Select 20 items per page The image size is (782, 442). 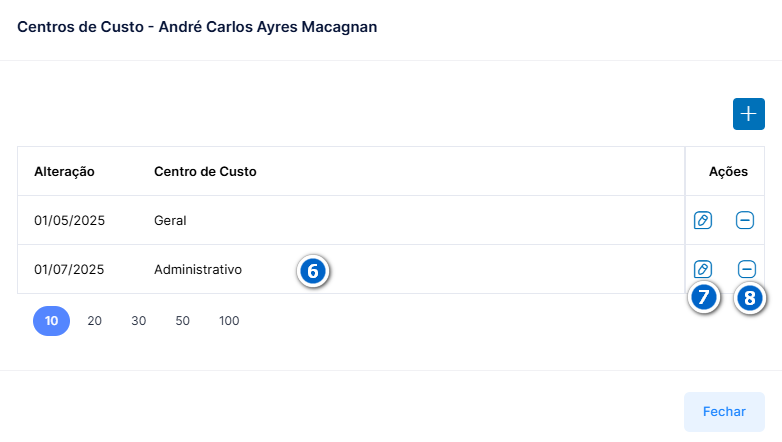click(95, 321)
